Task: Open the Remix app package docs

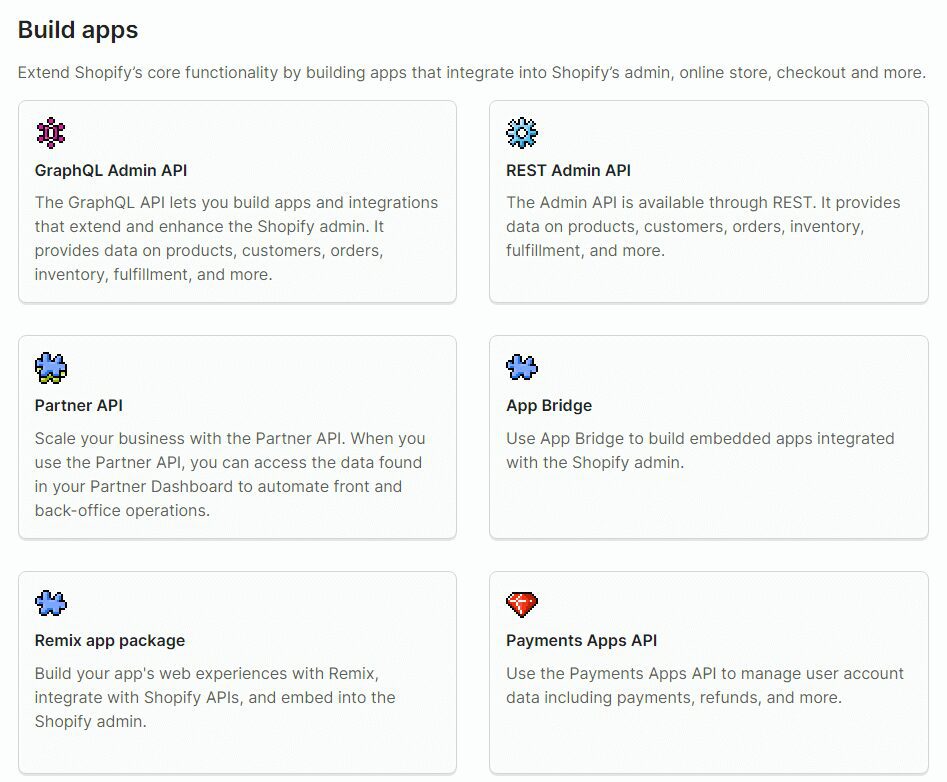Action: coord(110,640)
